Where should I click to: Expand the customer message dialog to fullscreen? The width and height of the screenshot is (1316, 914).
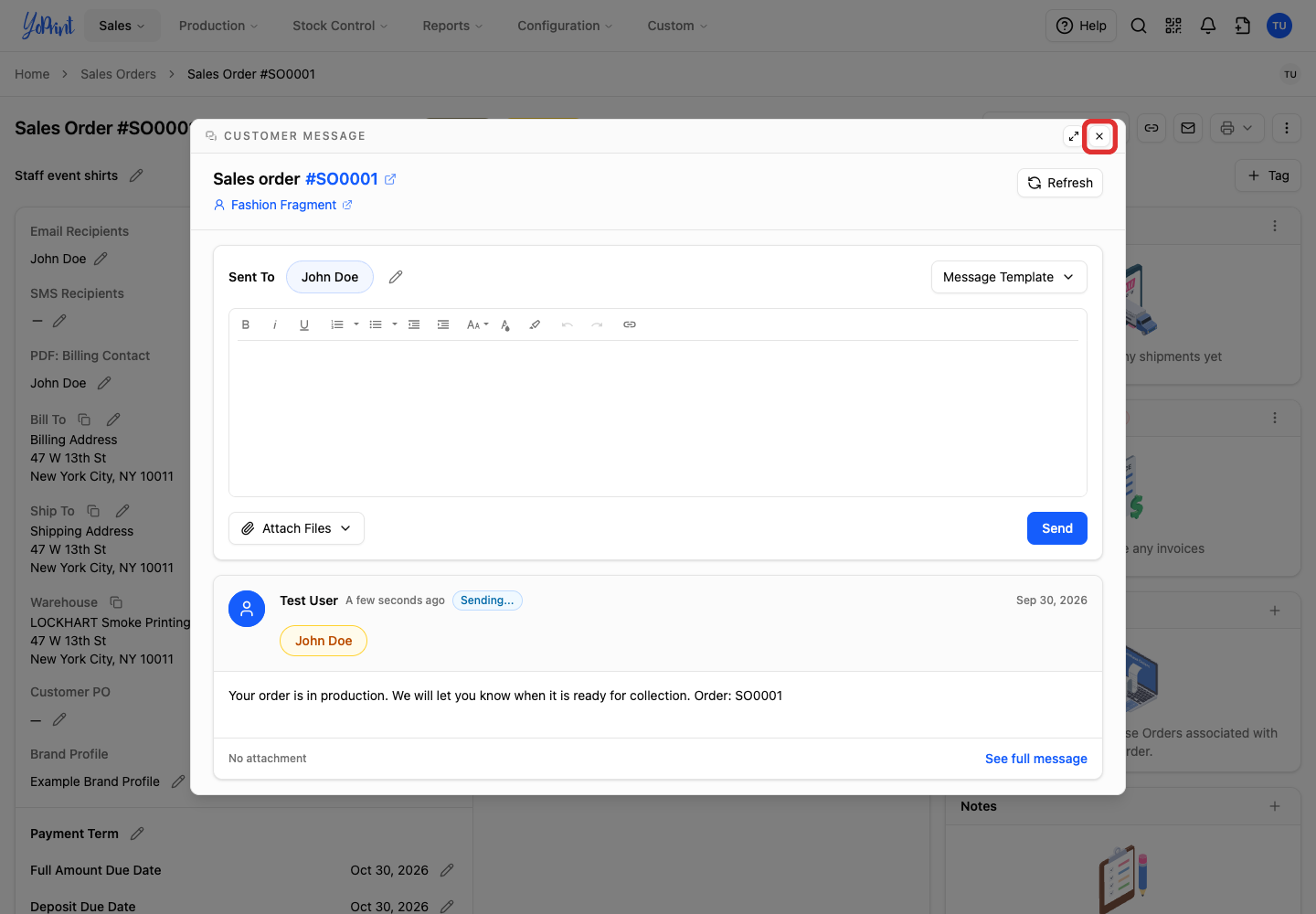(1074, 136)
